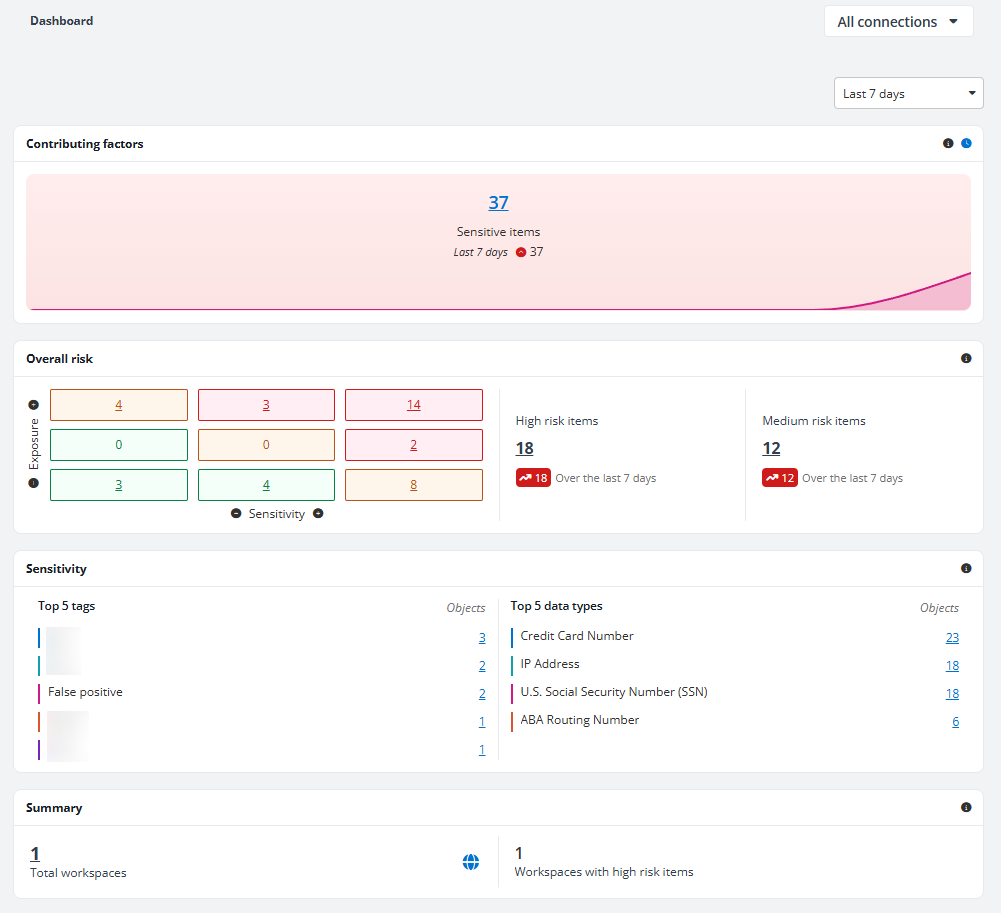Open the orange risk matrix cell showing 8
Viewport: 1001px width, 913px height.
(x=414, y=485)
